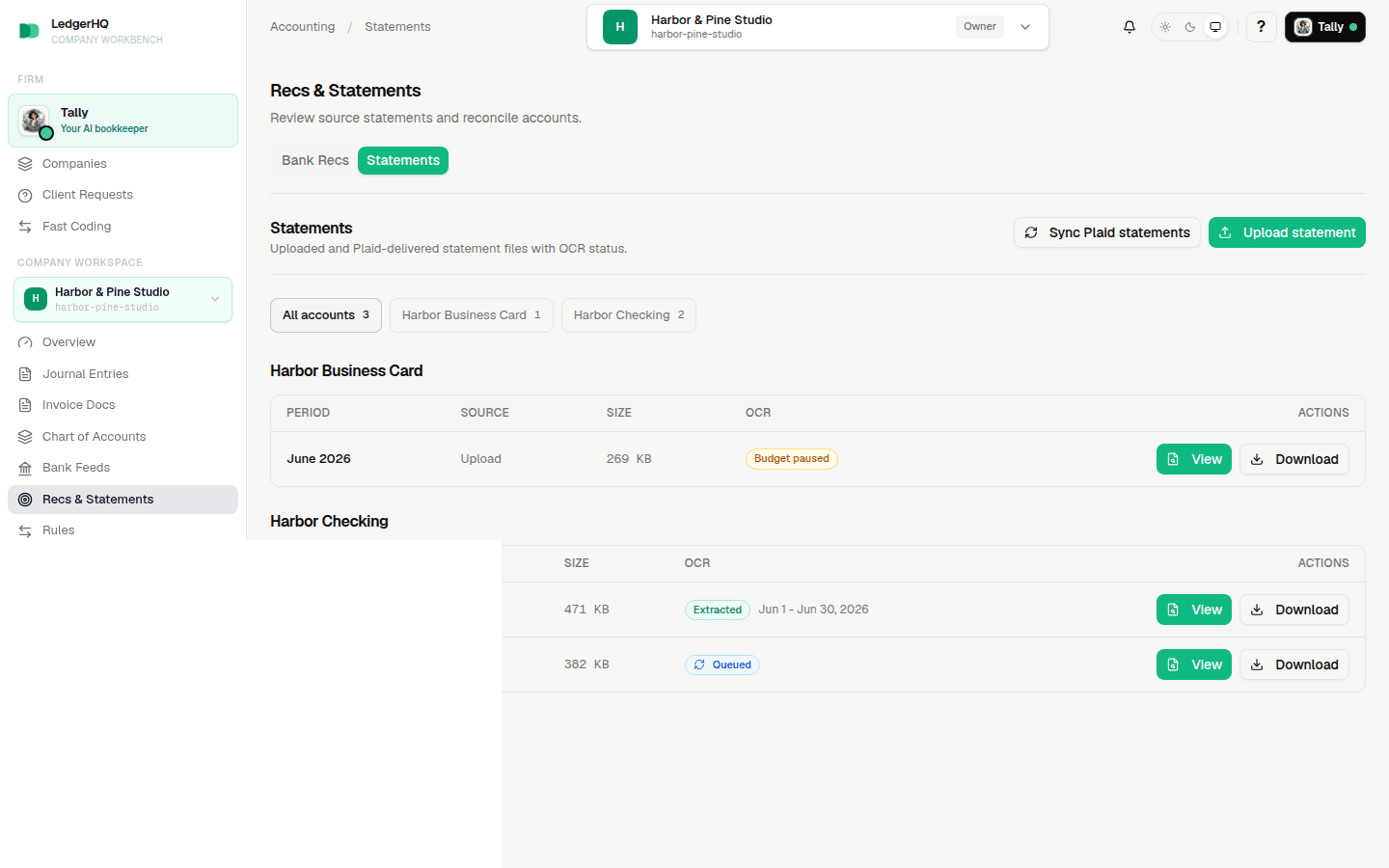Select system theme monitor icon
The width and height of the screenshot is (1389, 868).
click(1215, 27)
